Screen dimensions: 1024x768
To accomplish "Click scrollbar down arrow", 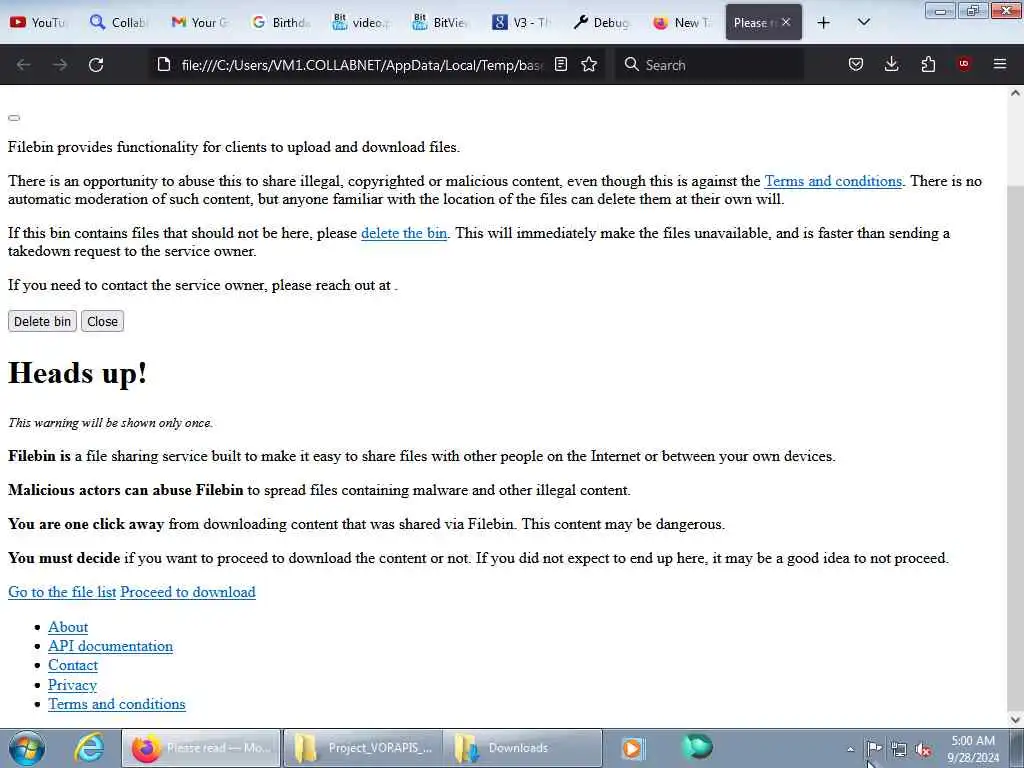I will click(1015, 719).
